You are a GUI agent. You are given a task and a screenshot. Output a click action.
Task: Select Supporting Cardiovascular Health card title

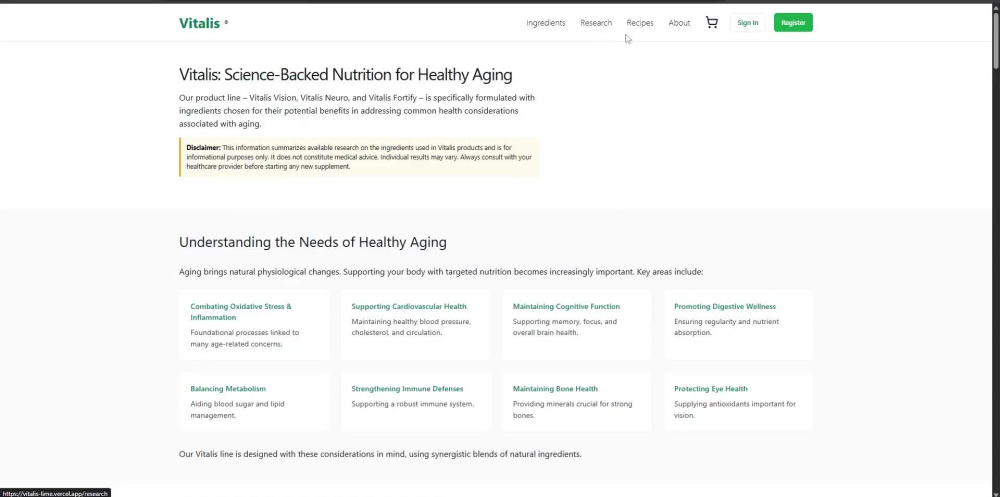tap(409, 306)
